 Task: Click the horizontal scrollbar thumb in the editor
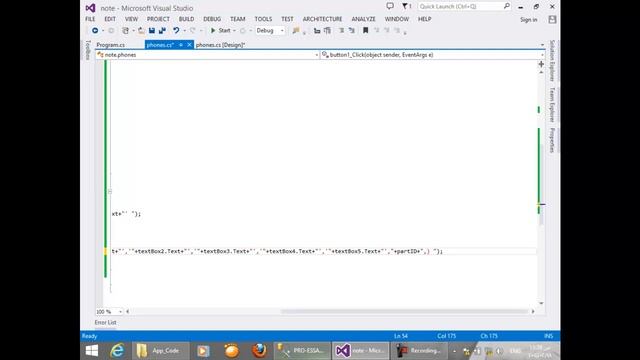(404, 311)
